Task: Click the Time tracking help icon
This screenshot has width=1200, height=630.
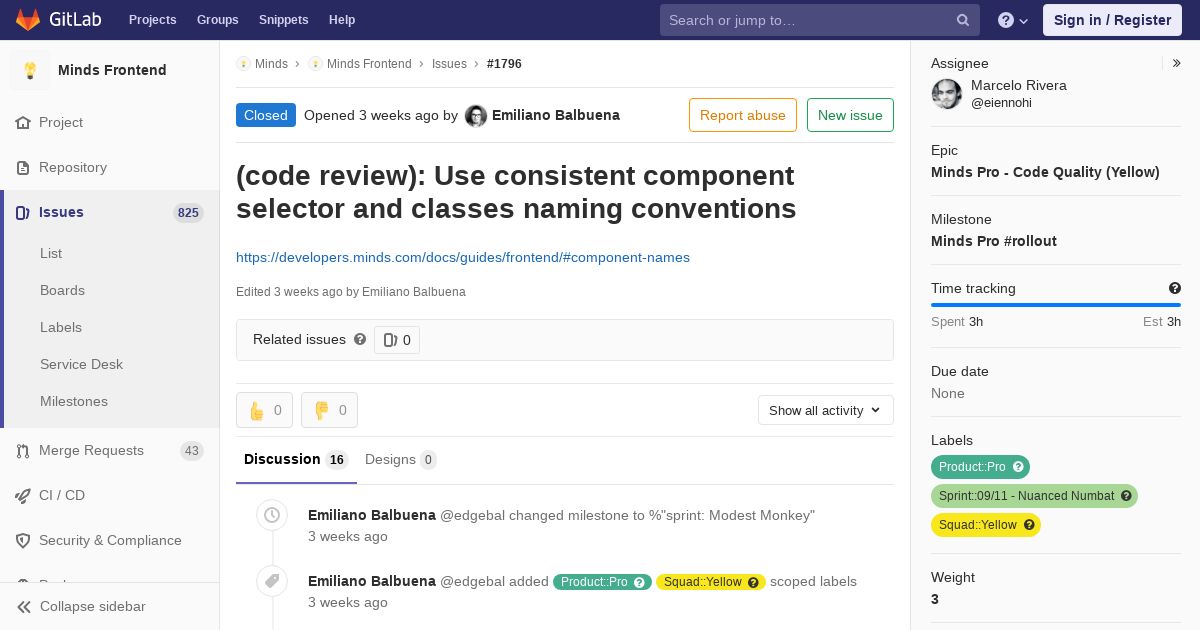Action: [1175, 288]
